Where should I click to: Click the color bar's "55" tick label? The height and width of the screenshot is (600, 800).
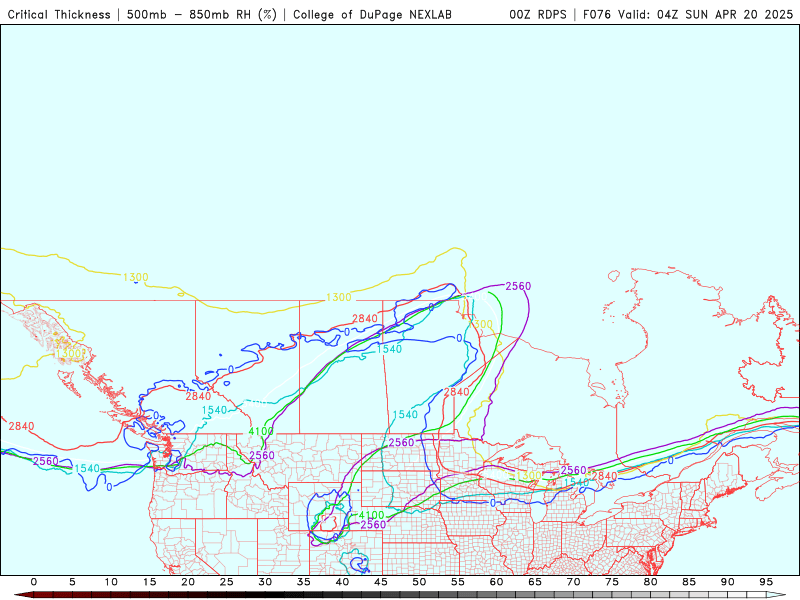pyautogui.click(x=458, y=582)
